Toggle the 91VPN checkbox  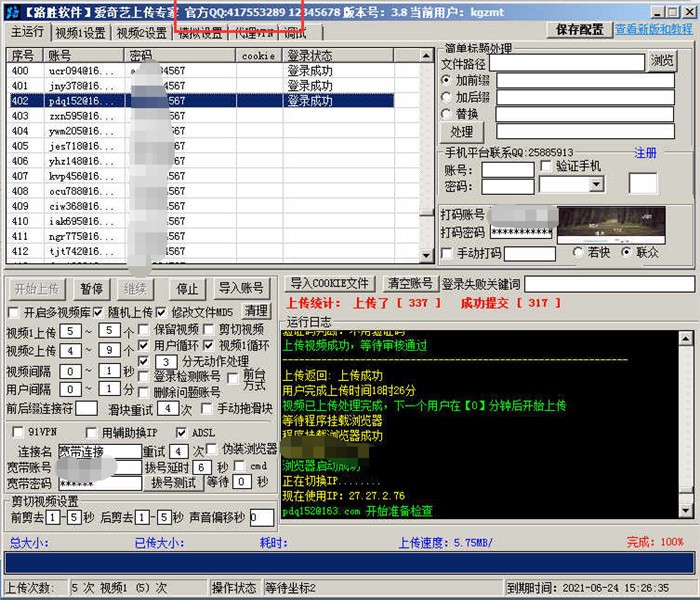click(18, 432)
